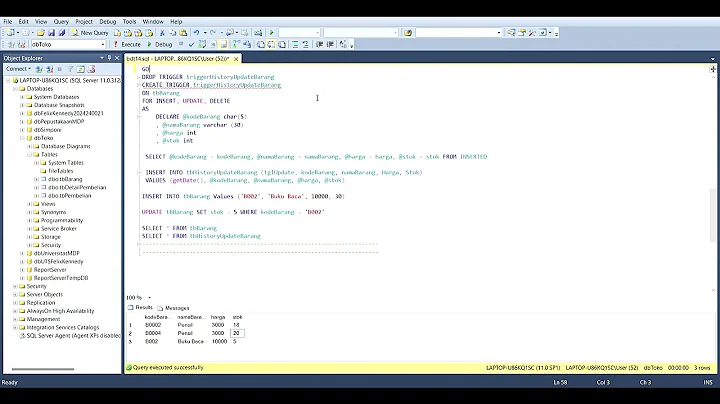720x404 pixels.
Task: Switch to the Messages tab
Action: tap(174, 308)
